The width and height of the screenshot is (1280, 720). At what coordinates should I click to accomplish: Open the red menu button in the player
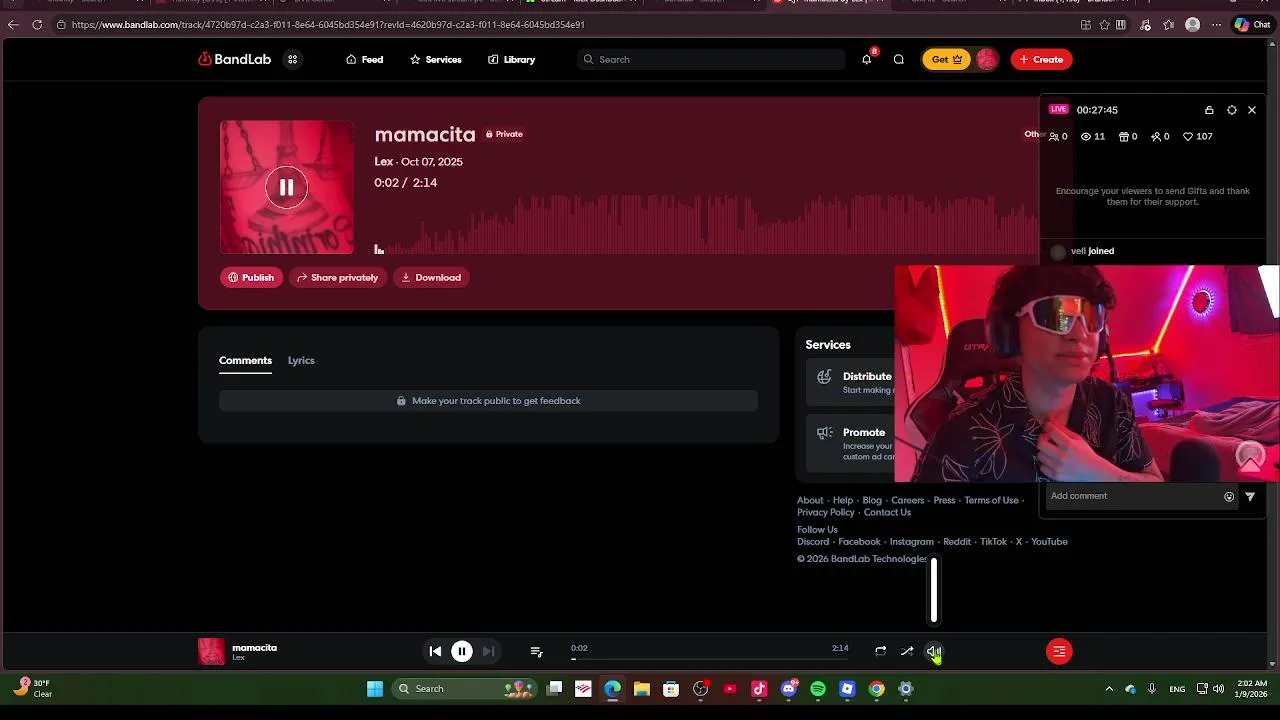1059,651
